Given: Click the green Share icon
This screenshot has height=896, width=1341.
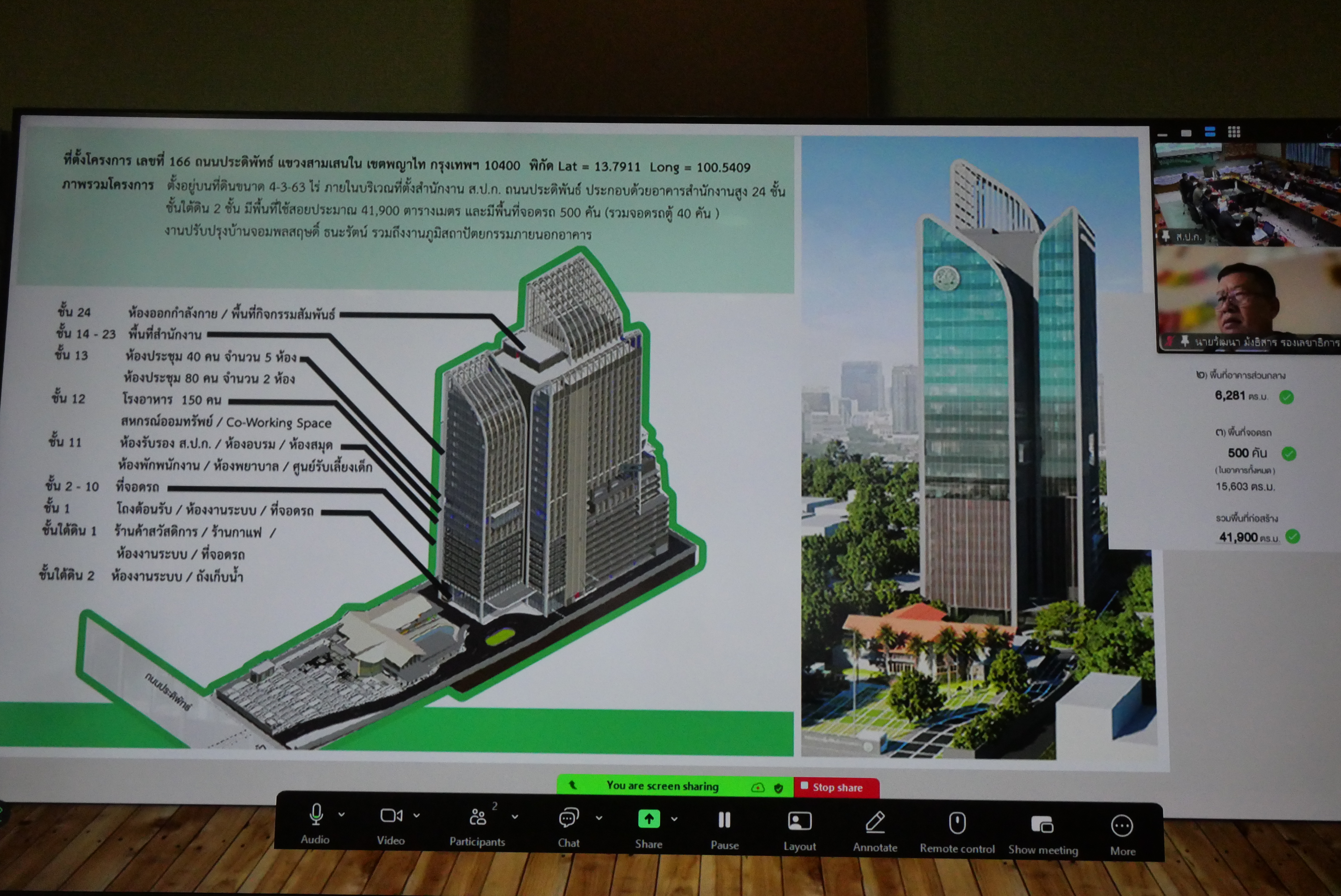Looking at the screenshot, I should [x=648, y=819].
